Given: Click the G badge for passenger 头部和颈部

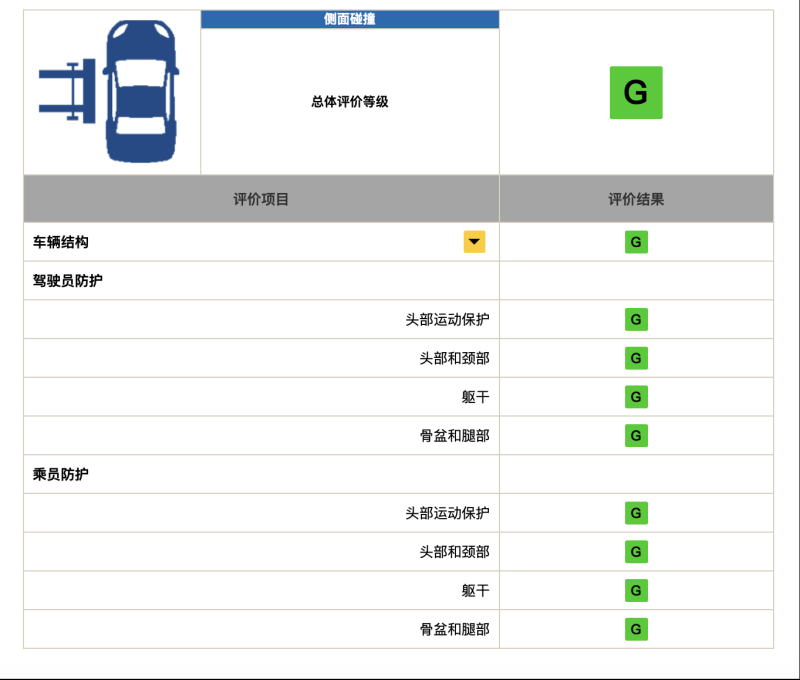Looking at the screenshot, I should coord(636,551).
